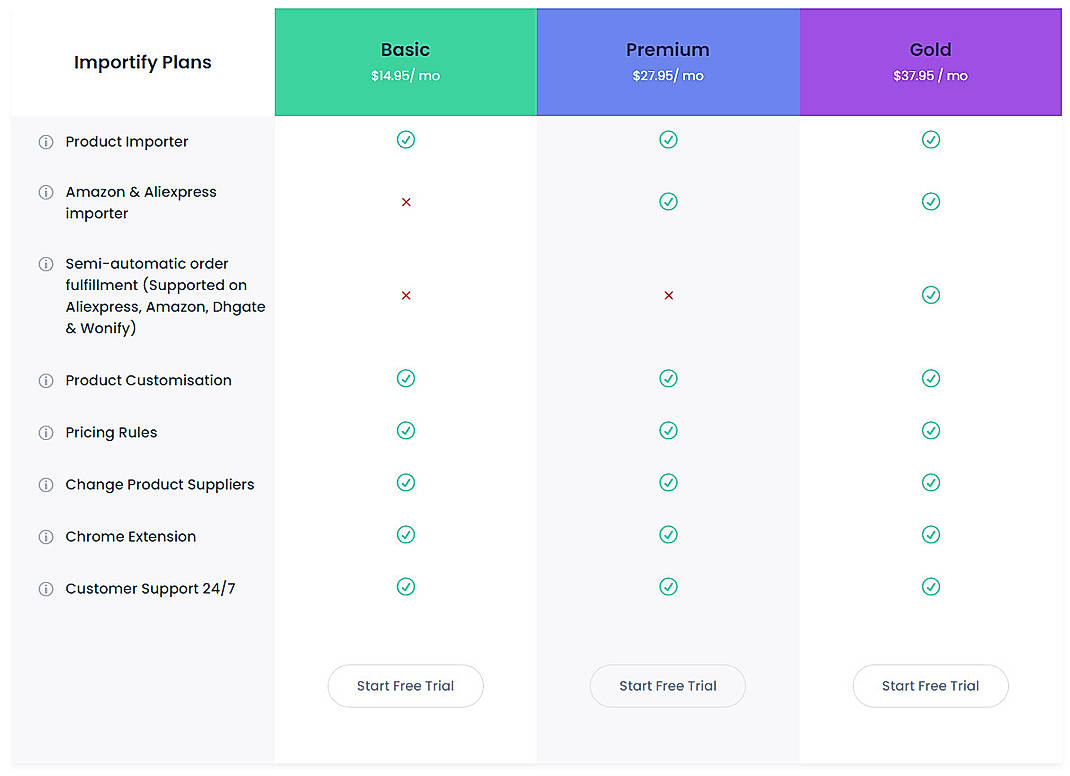Select the Gold plan header
Screen dimensions: 1070x776
coord(930,61)
